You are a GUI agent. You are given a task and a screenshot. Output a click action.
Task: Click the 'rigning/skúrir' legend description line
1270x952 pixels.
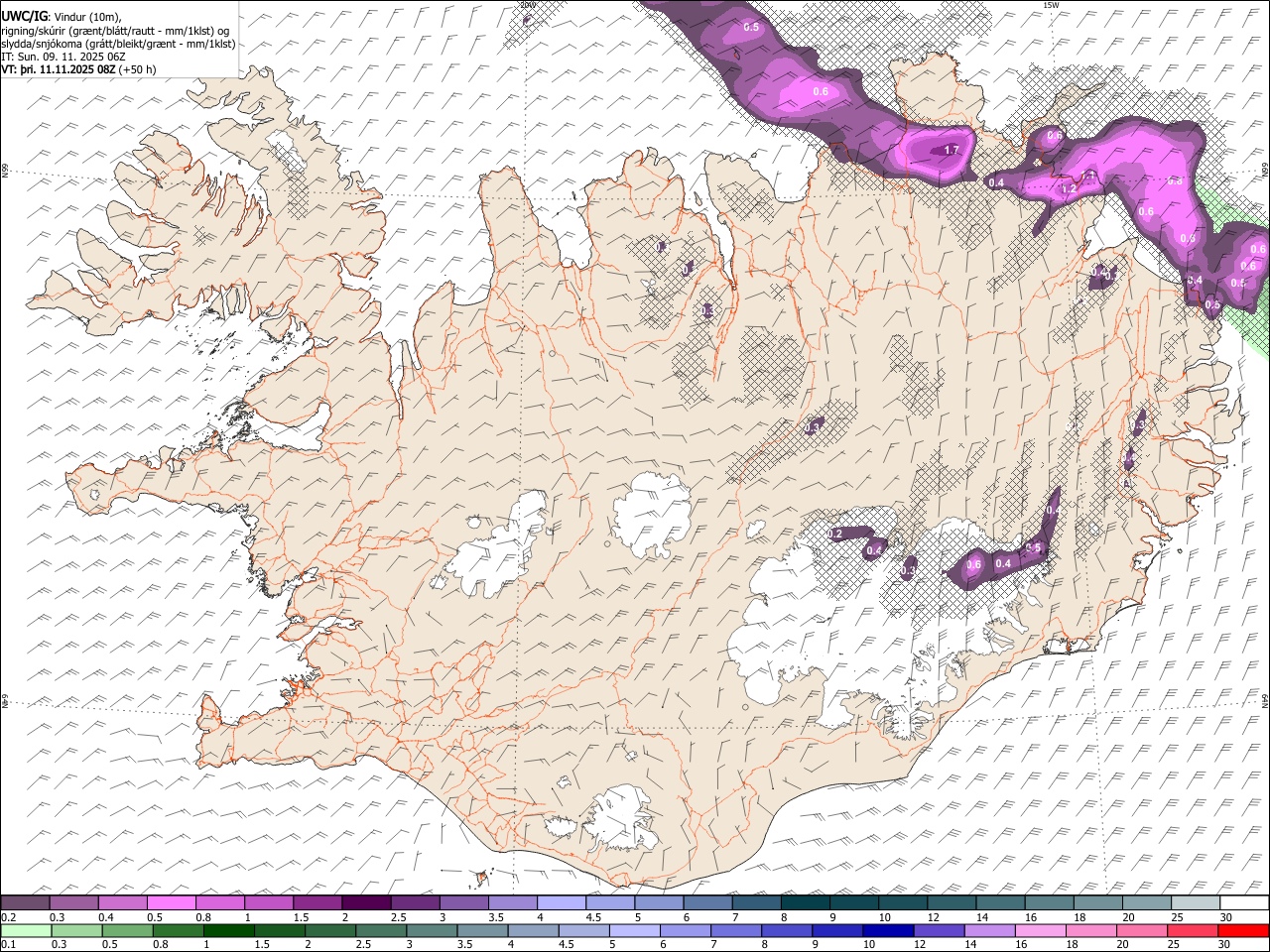[x=115, y=30]
